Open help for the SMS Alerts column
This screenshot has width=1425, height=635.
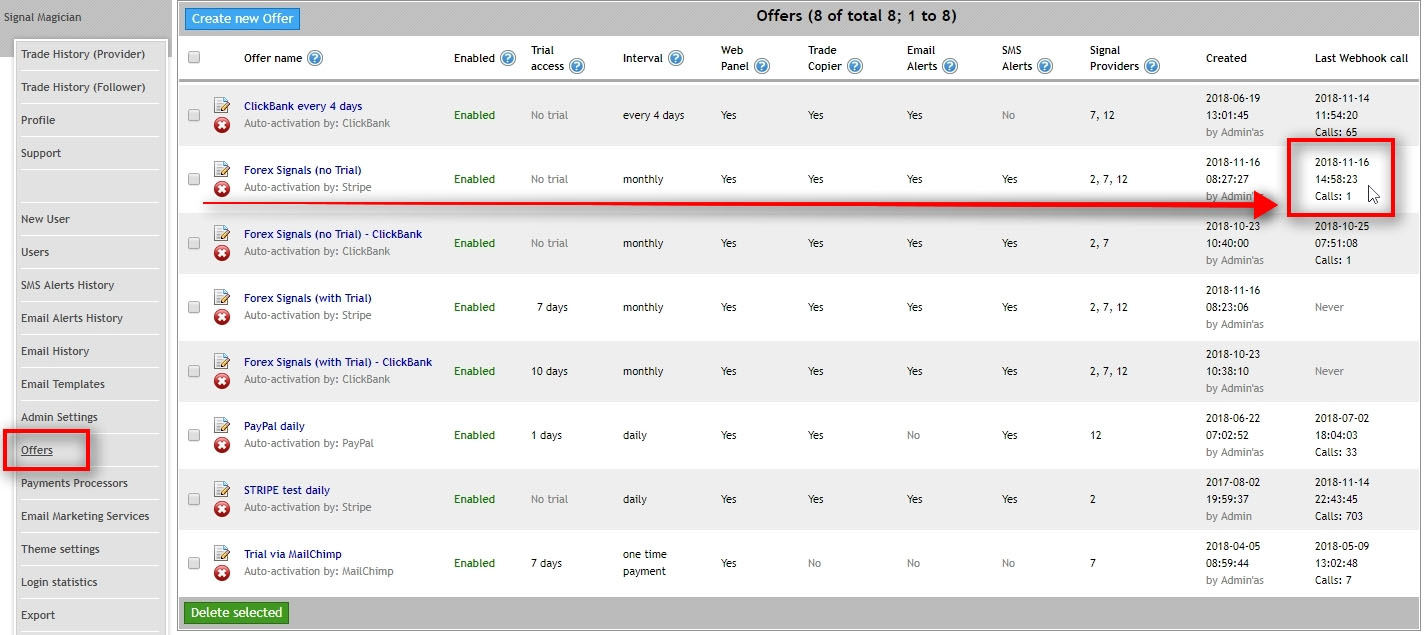pyautogui.click(x=1046, y=65)
